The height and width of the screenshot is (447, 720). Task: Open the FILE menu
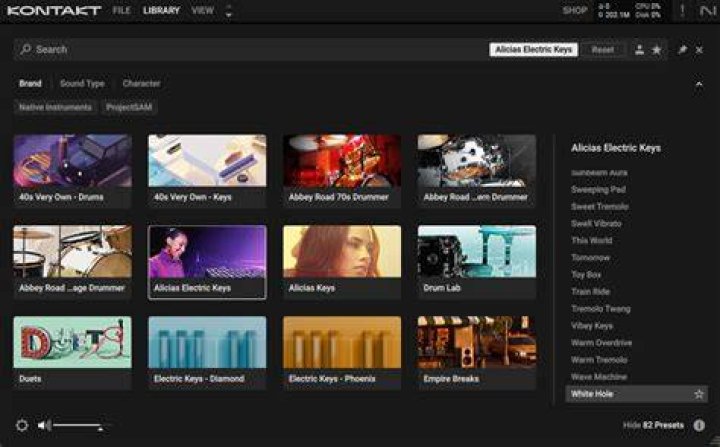coord(122,10)
